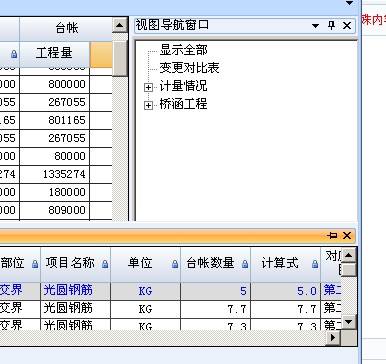Expand the 计量情况 tree node
Image resolution: width=386 pixels, height=364 pixels.
(x=148, y=87)
